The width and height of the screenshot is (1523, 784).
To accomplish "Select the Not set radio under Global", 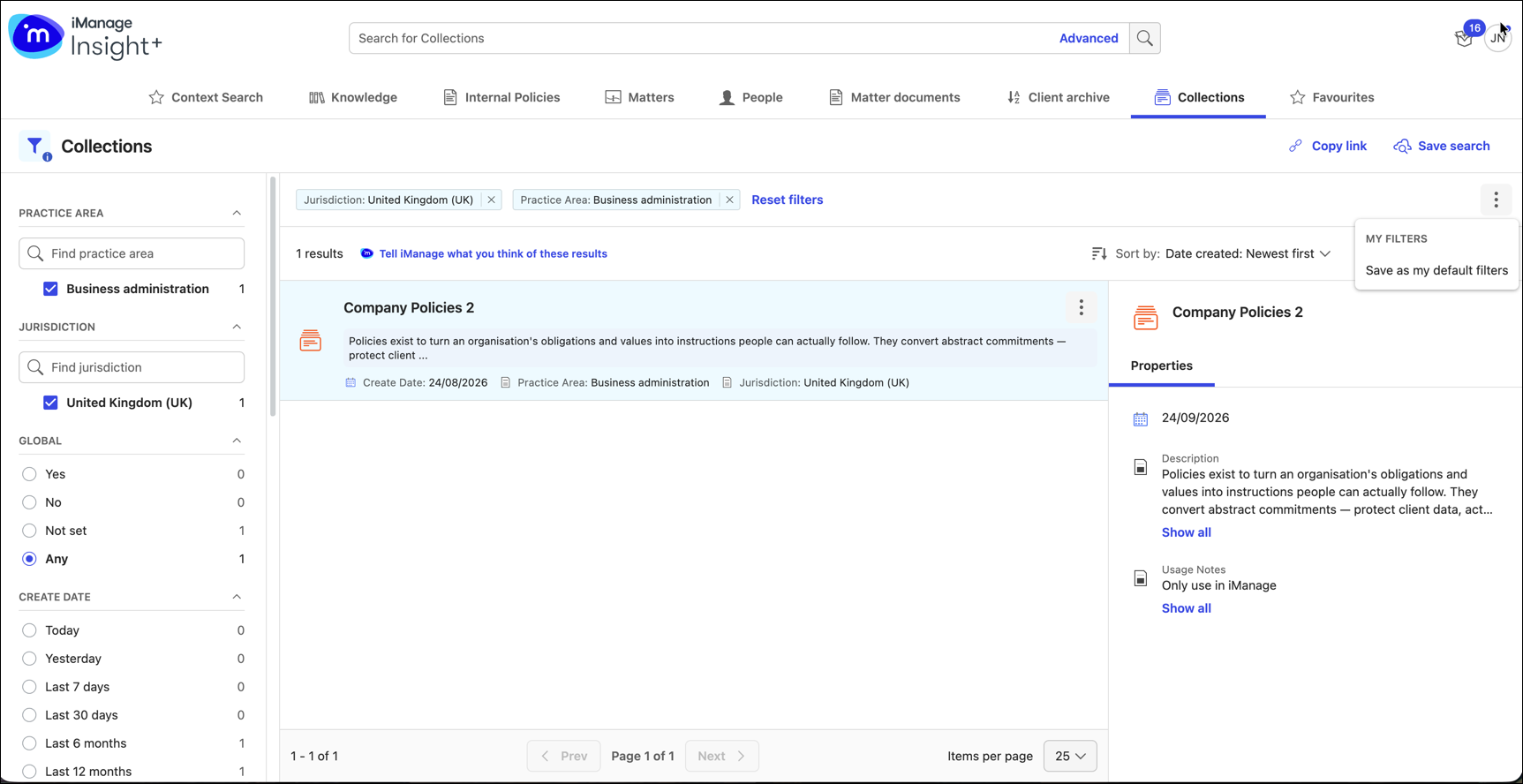I will [x=29, y=531].
